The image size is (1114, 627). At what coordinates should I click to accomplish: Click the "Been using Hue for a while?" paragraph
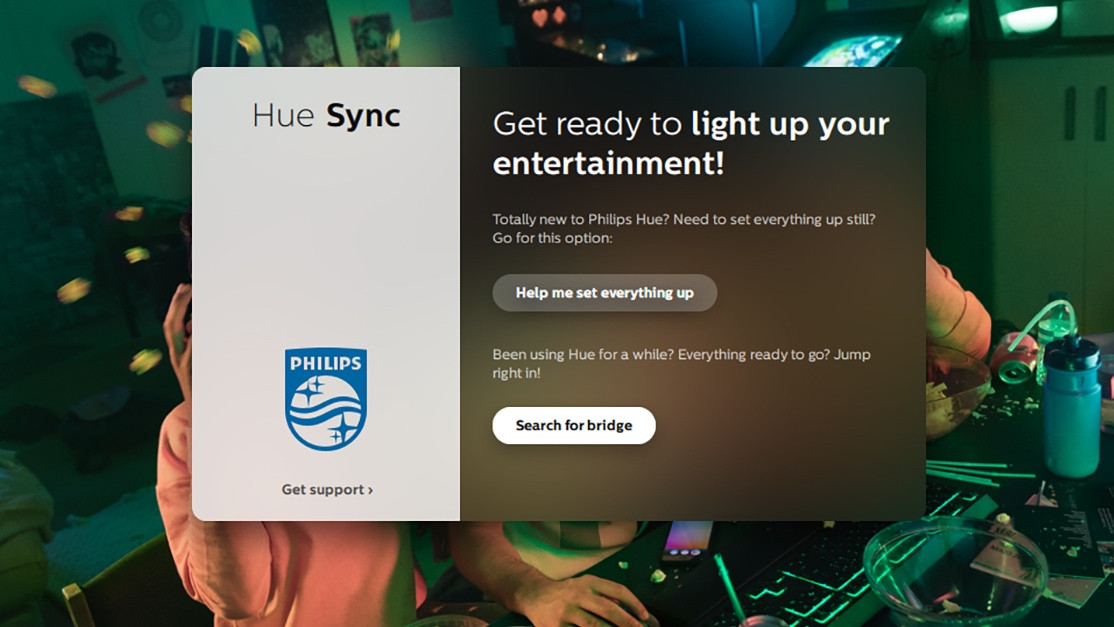pyautogui.click(x=681, y=364)
